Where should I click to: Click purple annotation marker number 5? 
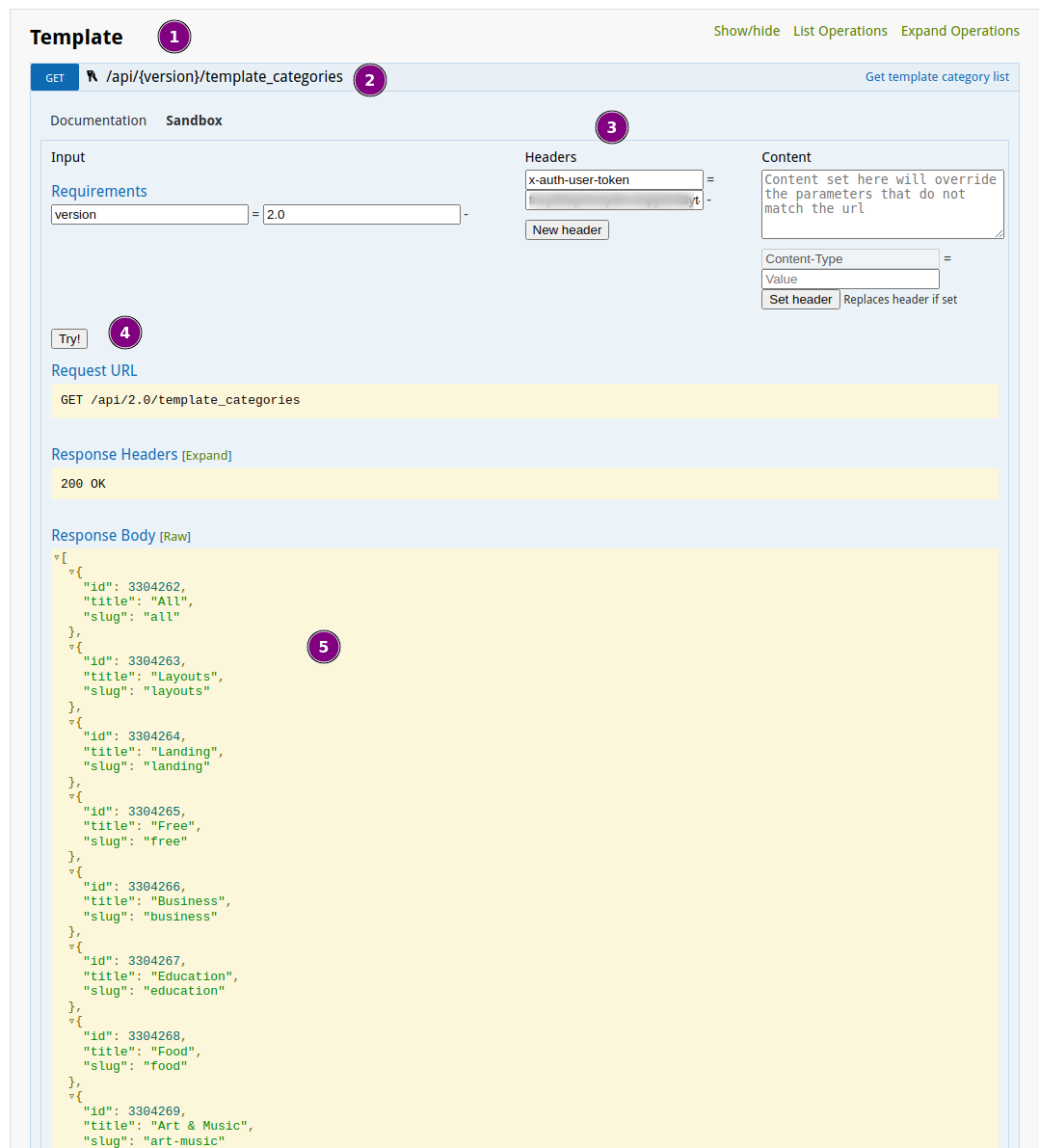324,647
